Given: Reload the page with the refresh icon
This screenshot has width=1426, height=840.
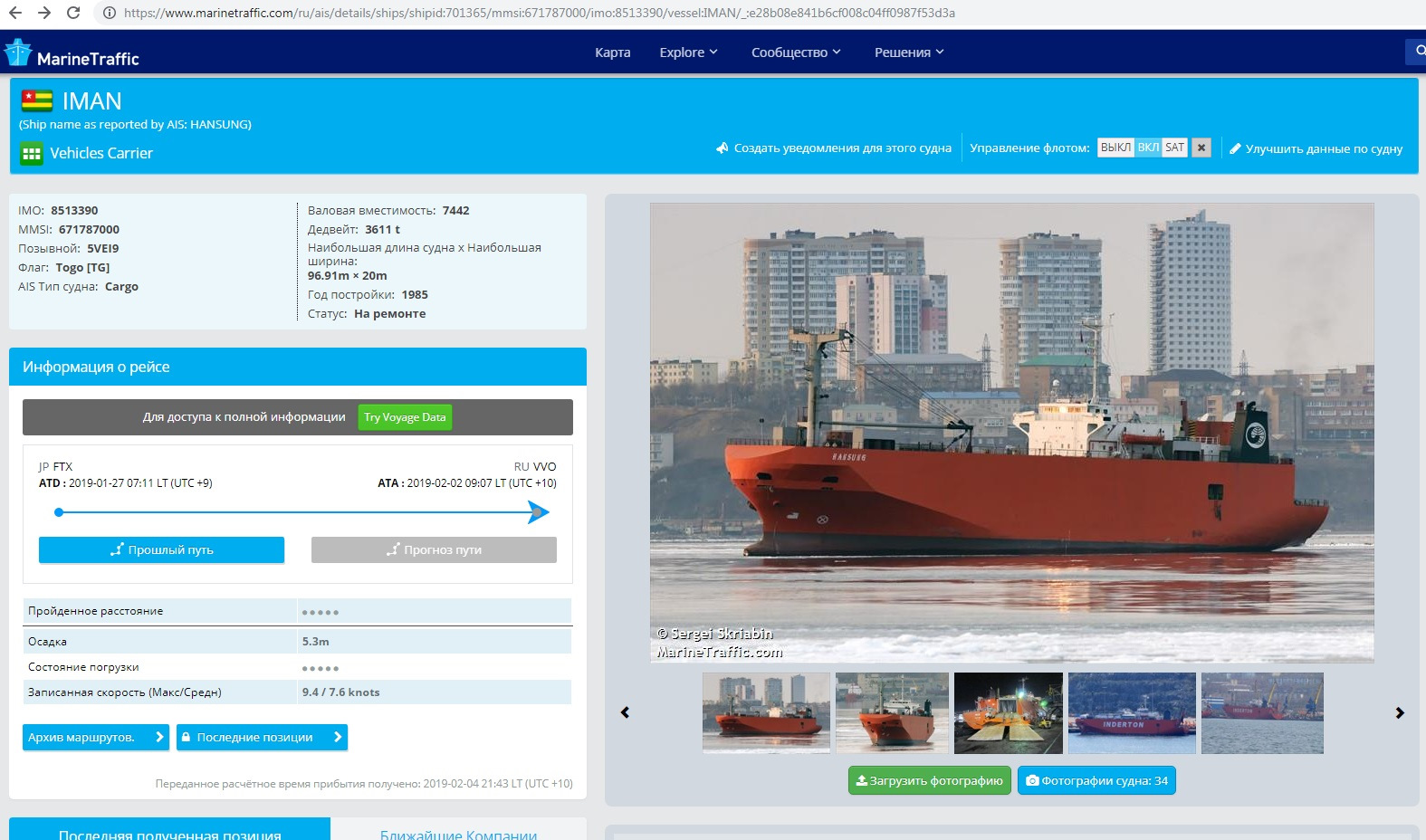Looking at the screenshot, I should [x=73, y=13].
